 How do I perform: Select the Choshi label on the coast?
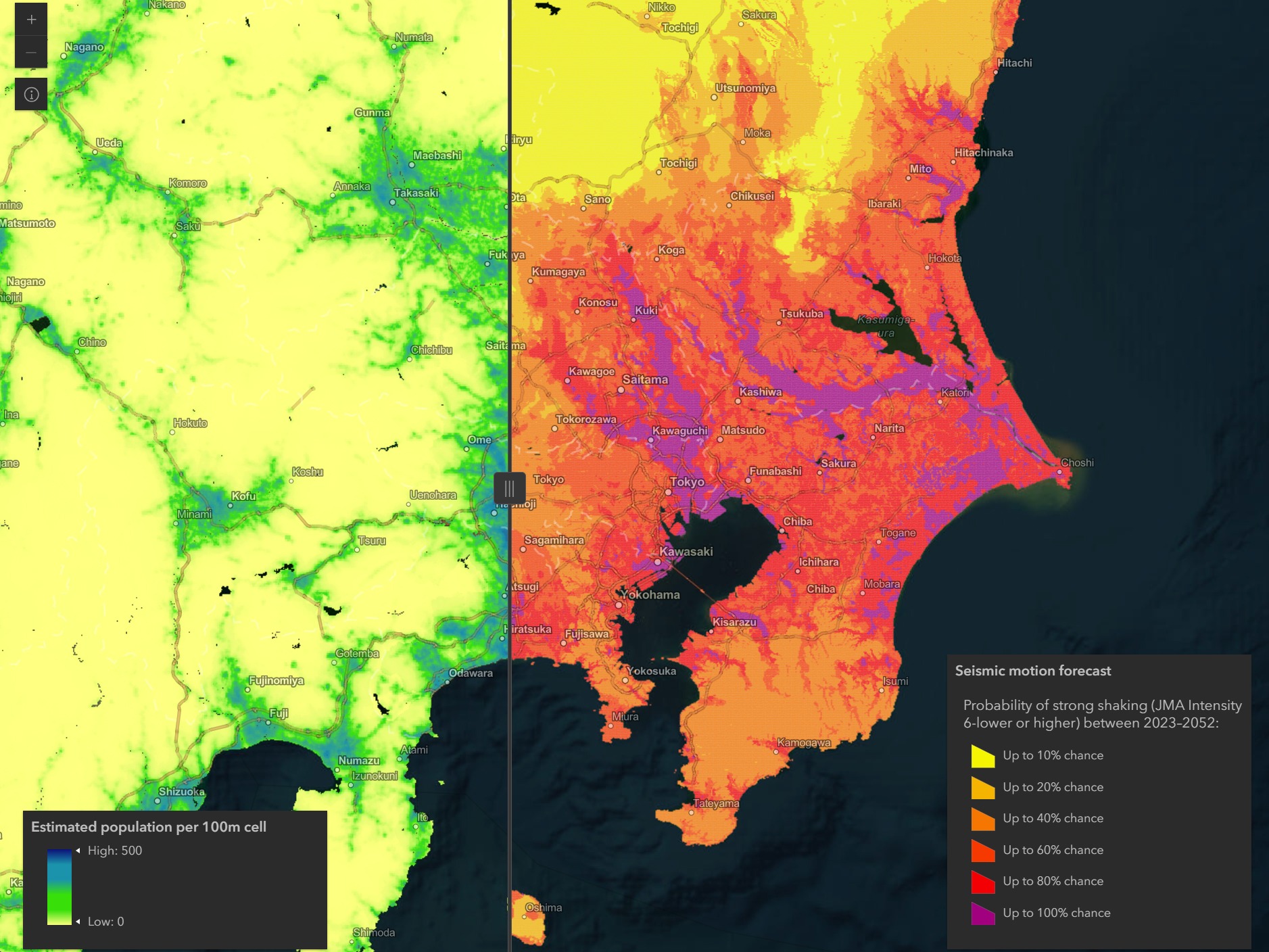[x=1076, y=463]
